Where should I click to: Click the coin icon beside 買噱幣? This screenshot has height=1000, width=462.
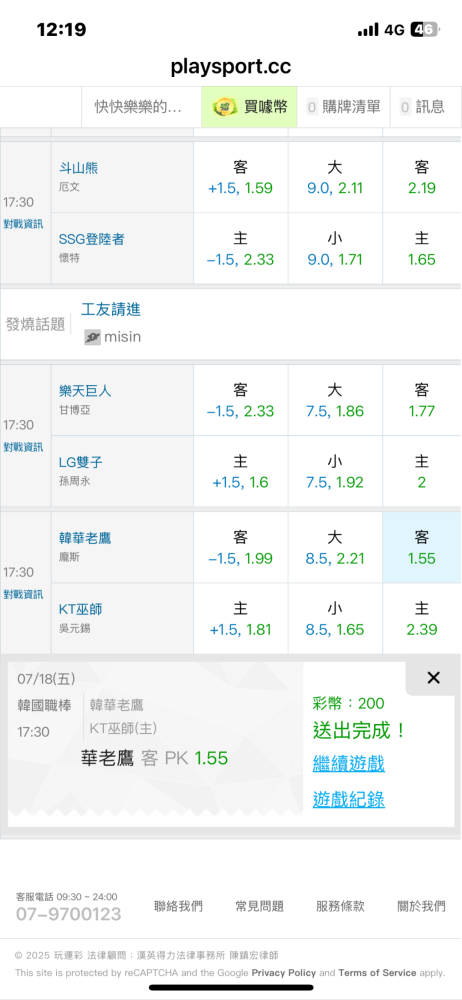(x=225, y=107)
